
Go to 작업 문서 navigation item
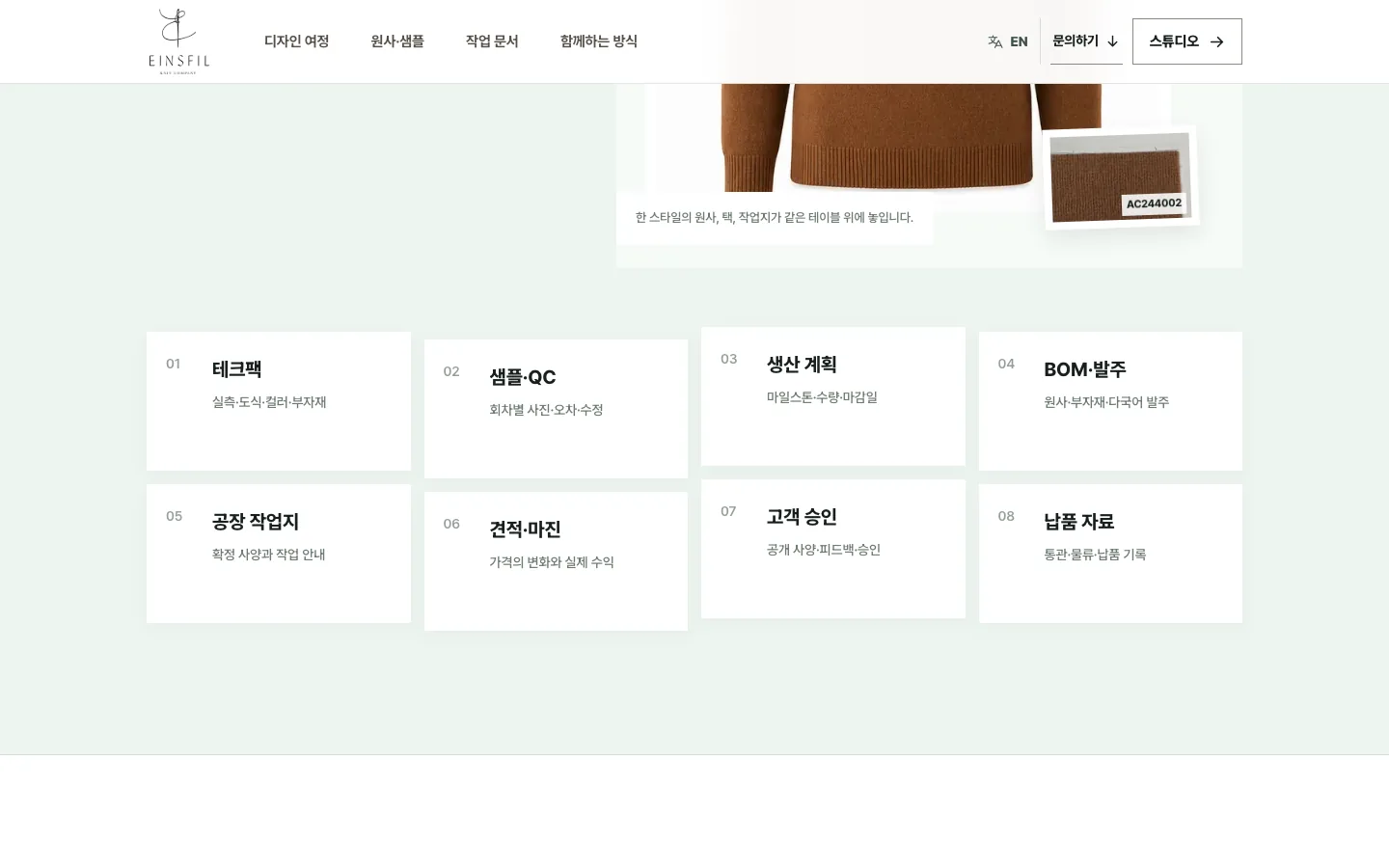492,41
